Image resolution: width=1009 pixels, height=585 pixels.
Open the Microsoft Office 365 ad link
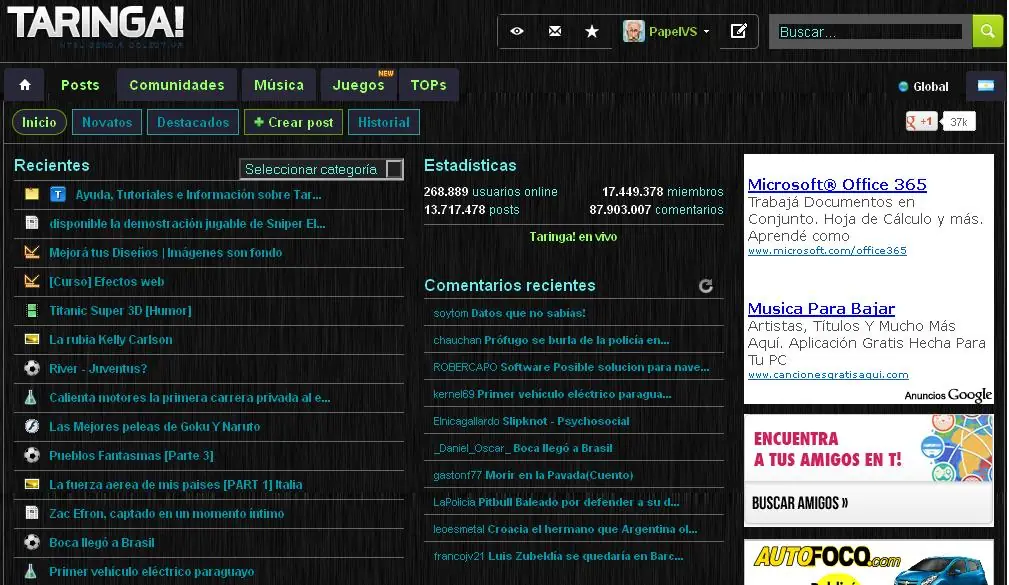(837, 185)
